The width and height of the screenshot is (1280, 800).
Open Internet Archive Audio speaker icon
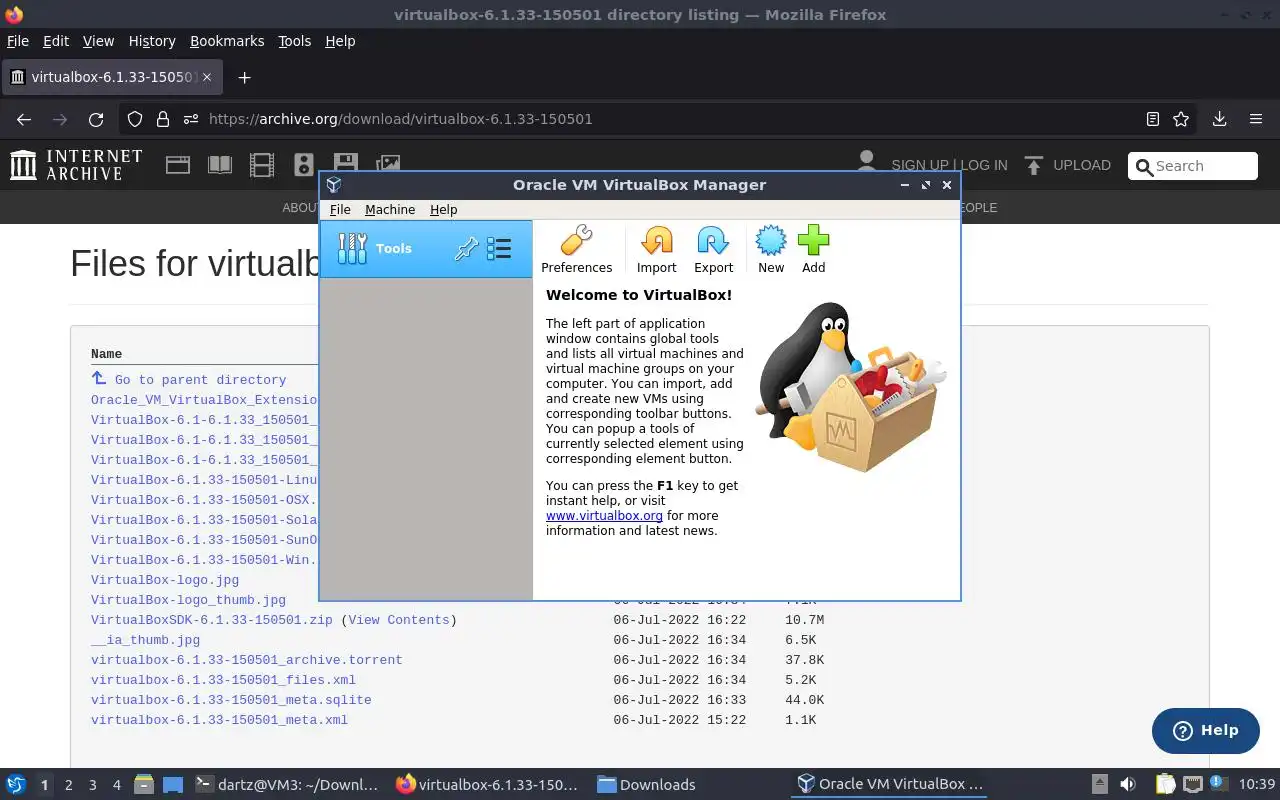coord(304,165)
